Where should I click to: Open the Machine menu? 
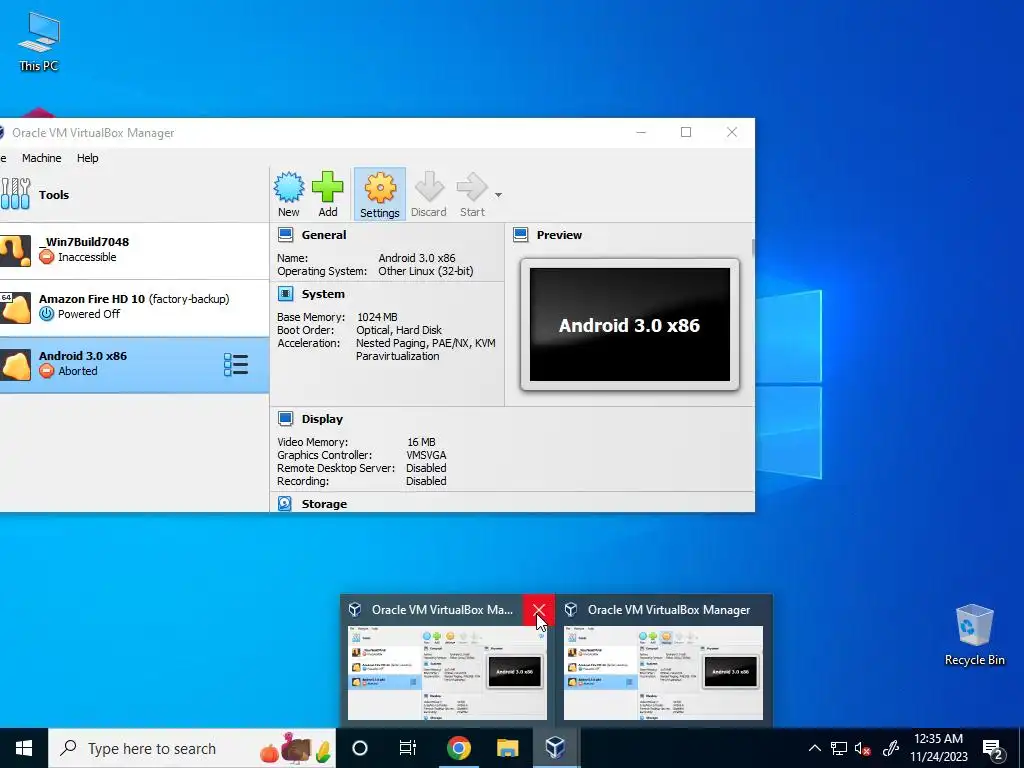[x=41, y=158]
